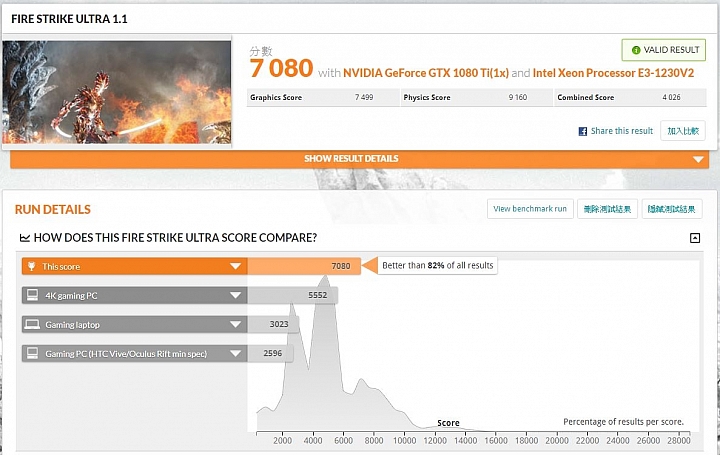Click the View benchmark run button
720x455 pixels.
[x=530, y=209]
